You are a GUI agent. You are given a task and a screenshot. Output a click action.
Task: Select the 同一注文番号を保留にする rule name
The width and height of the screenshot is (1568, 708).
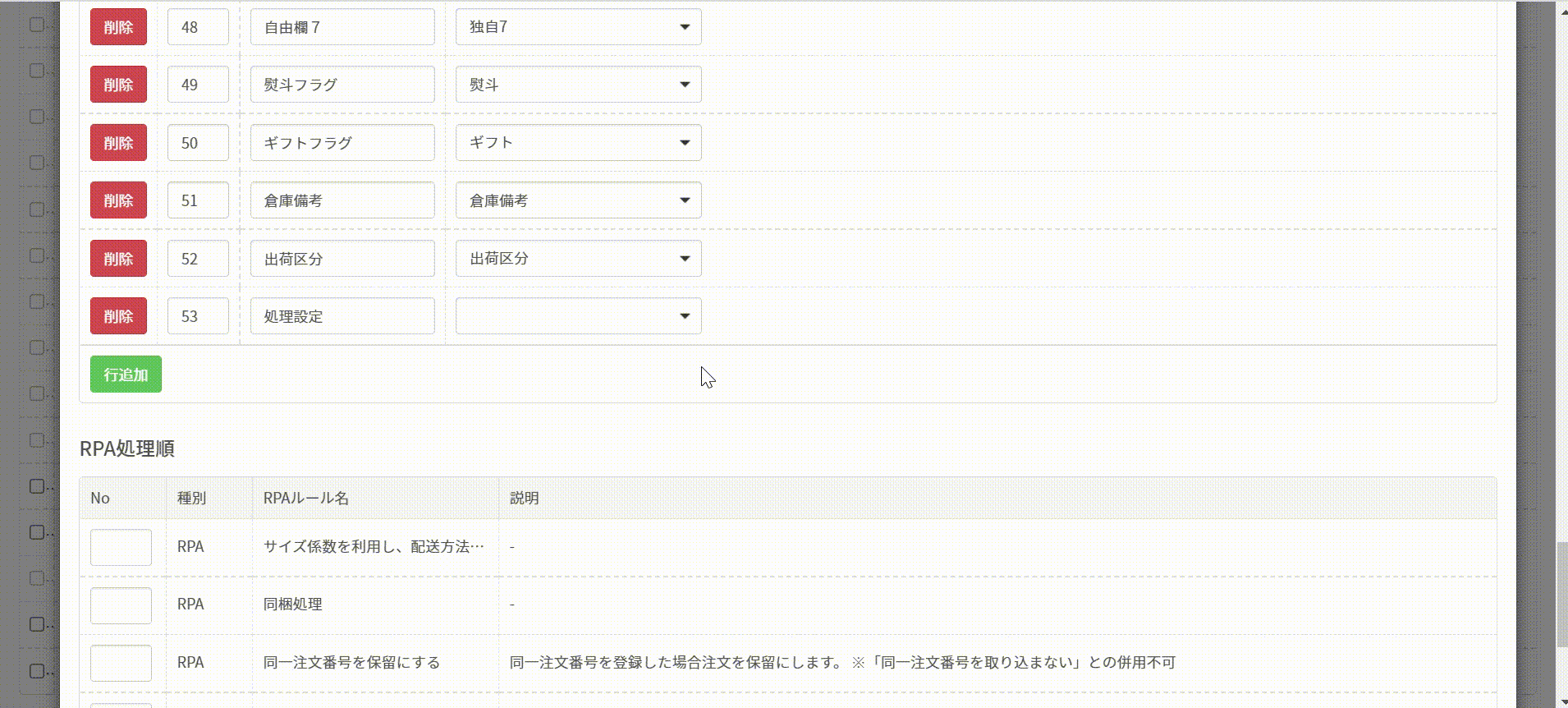[x=351, y=662]
